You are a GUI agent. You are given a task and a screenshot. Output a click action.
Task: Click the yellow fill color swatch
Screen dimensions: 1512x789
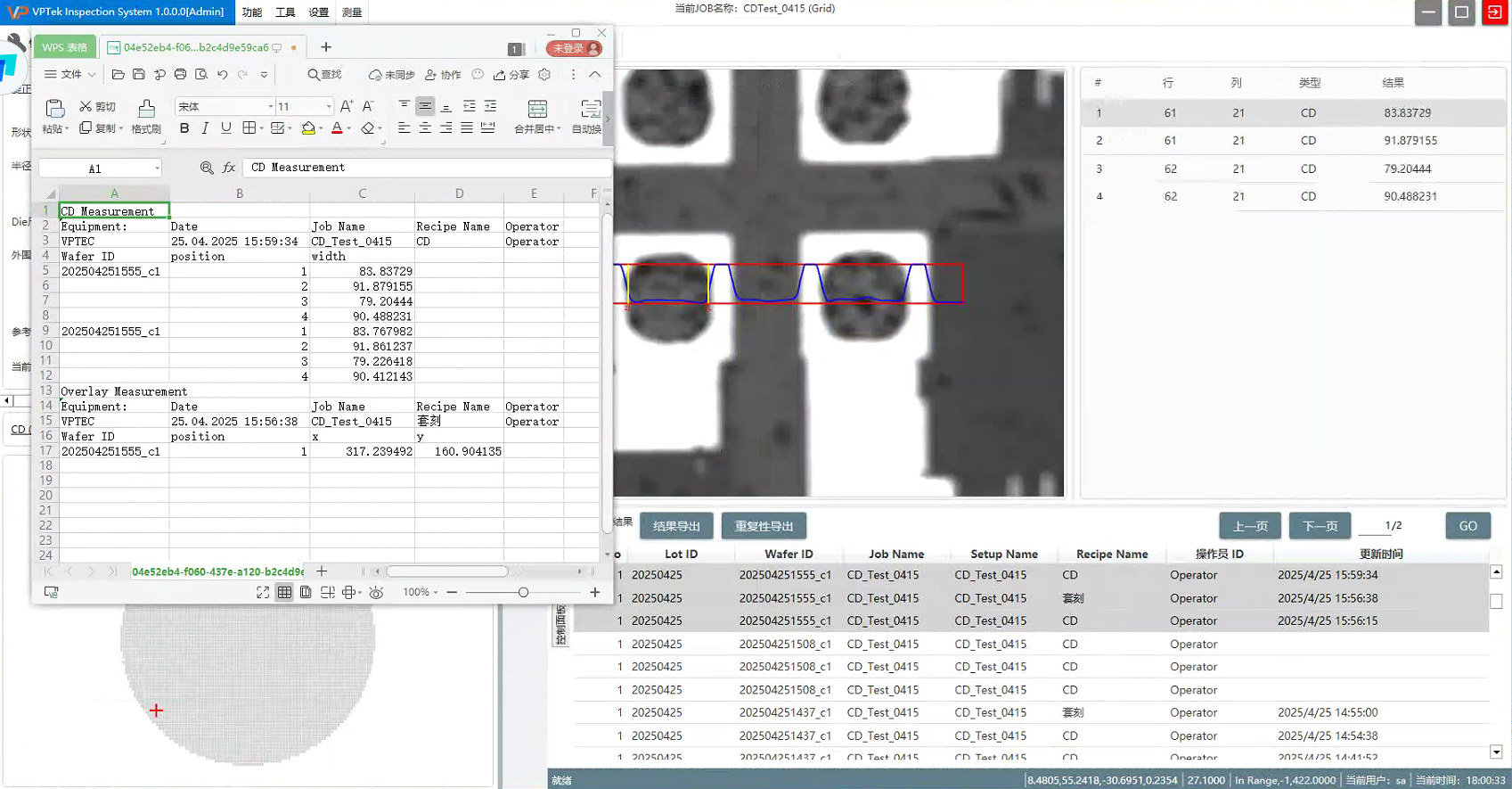tap(308, 128)
